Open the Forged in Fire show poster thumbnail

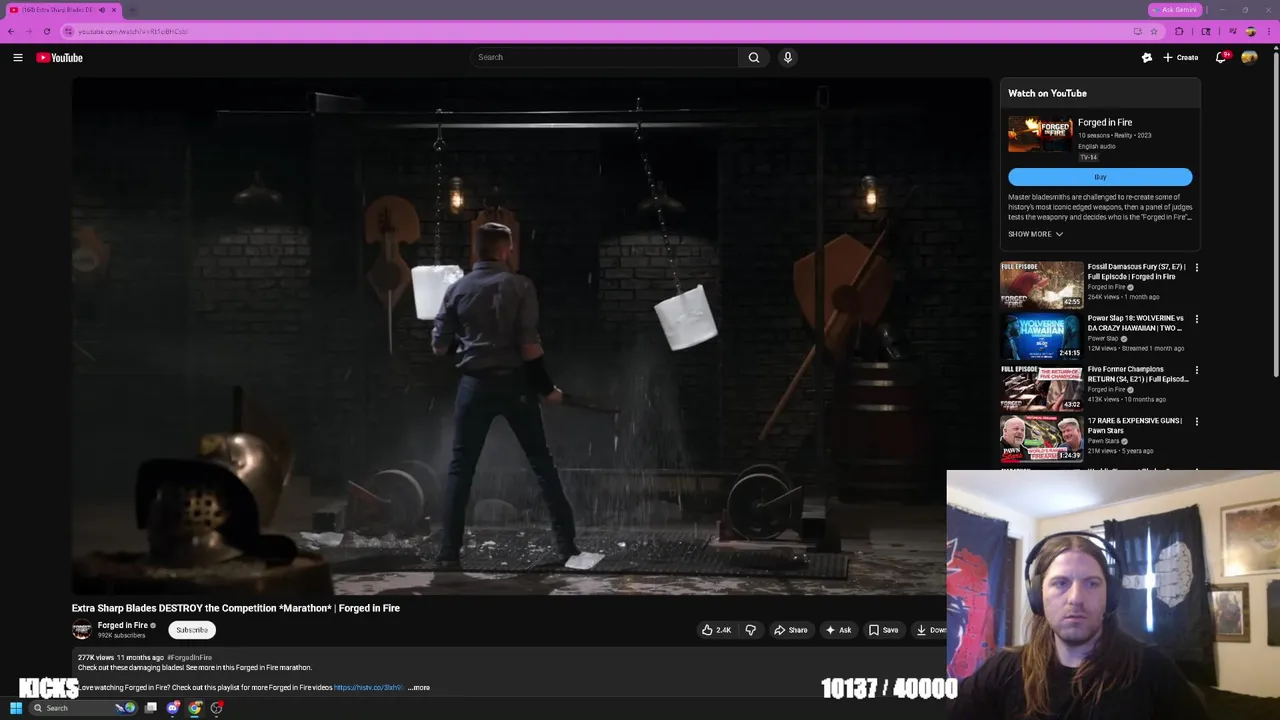pyautogui.click(x=1040, y=134)
